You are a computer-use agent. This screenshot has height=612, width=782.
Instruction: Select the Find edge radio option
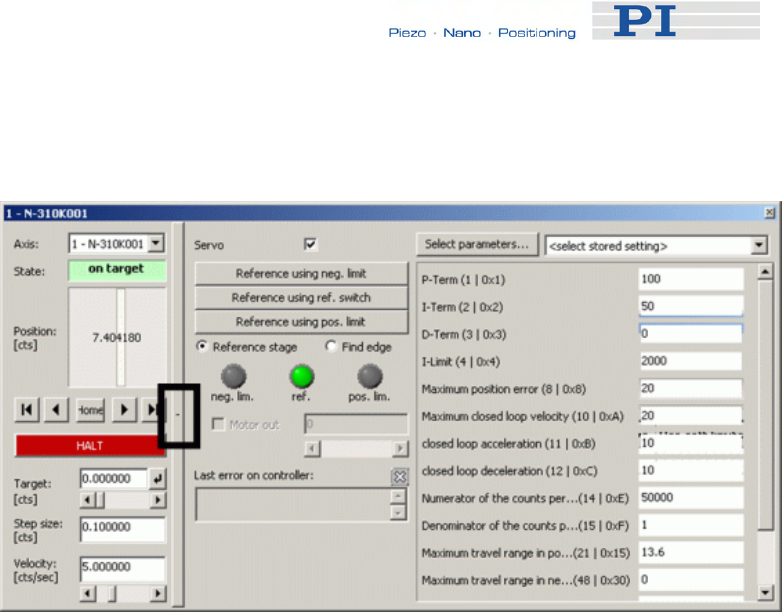click(331, 346)
